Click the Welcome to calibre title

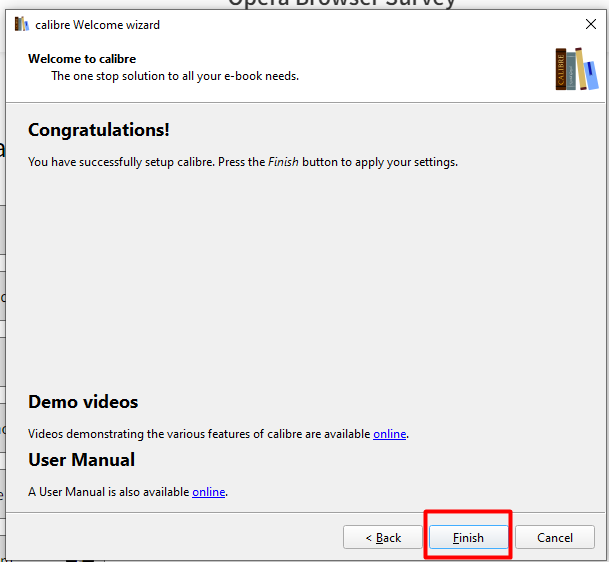[82, 59]
